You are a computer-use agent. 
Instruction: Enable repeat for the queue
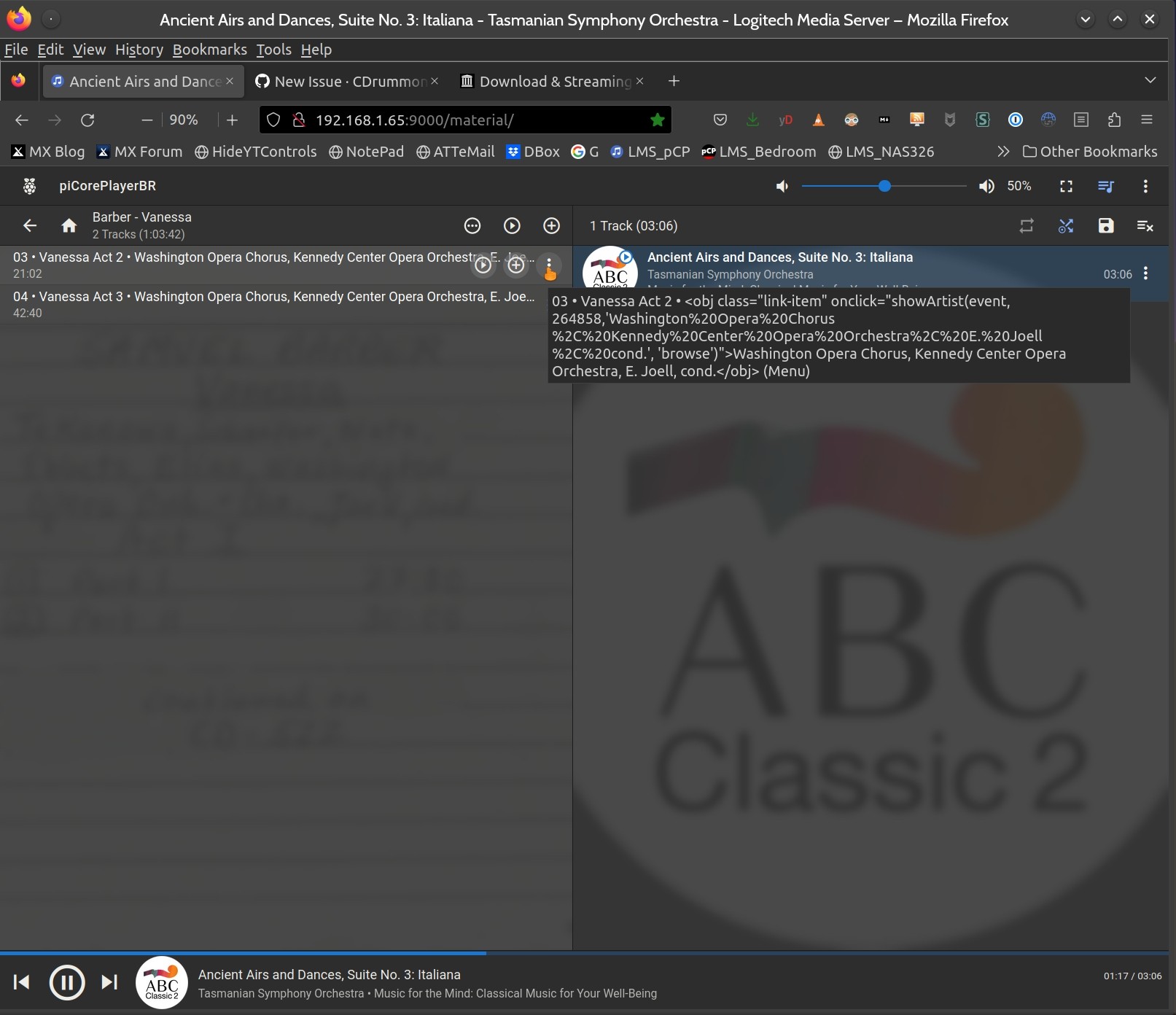(x=1027, y=226)
